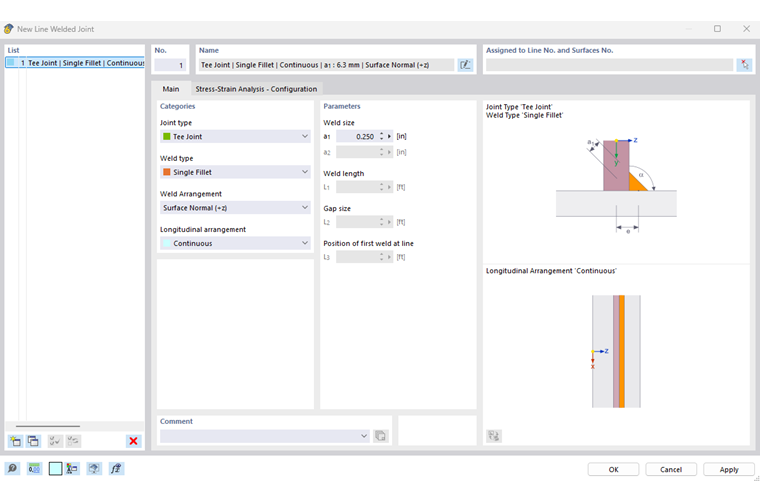Open the Comment dropdown list

pyautogui.click(x=265, y=436)
